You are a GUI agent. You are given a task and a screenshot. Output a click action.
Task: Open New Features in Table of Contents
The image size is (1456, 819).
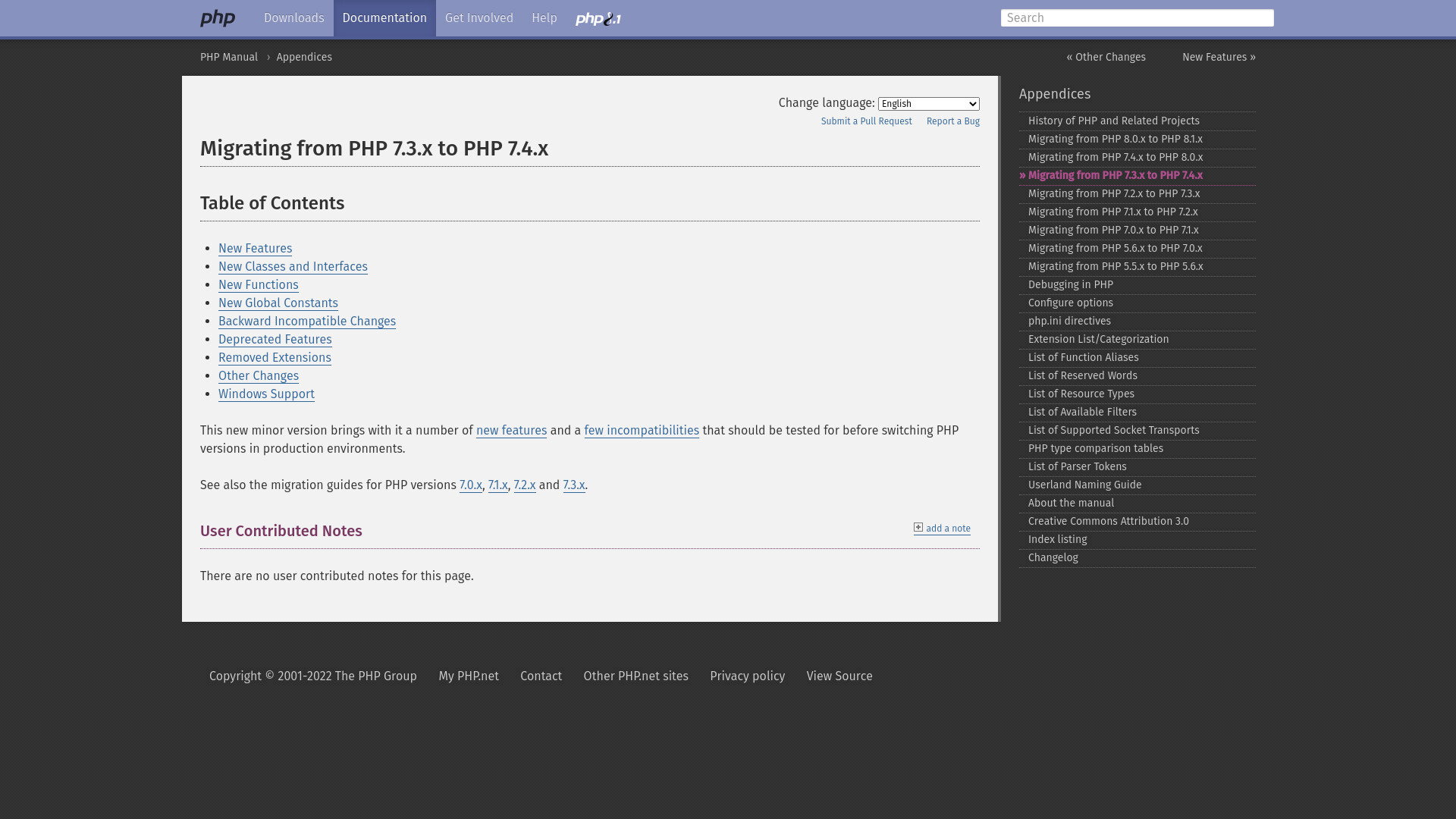click(255, 249)
